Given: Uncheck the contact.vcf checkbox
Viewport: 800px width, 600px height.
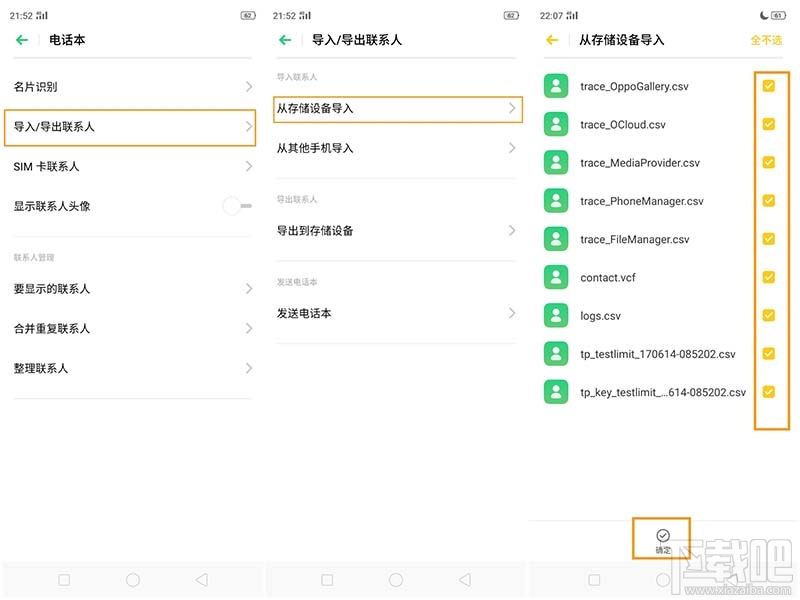Looking at the screenshot, I should 769,277.
